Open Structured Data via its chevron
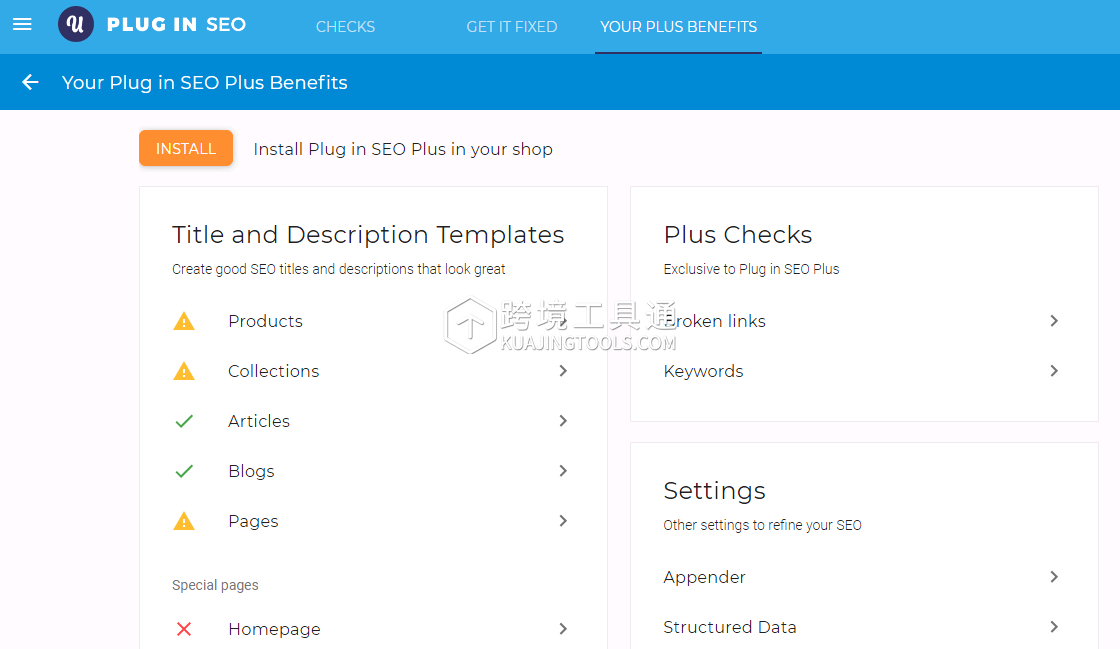The image size is (1120, 649). click(1054, 626)
